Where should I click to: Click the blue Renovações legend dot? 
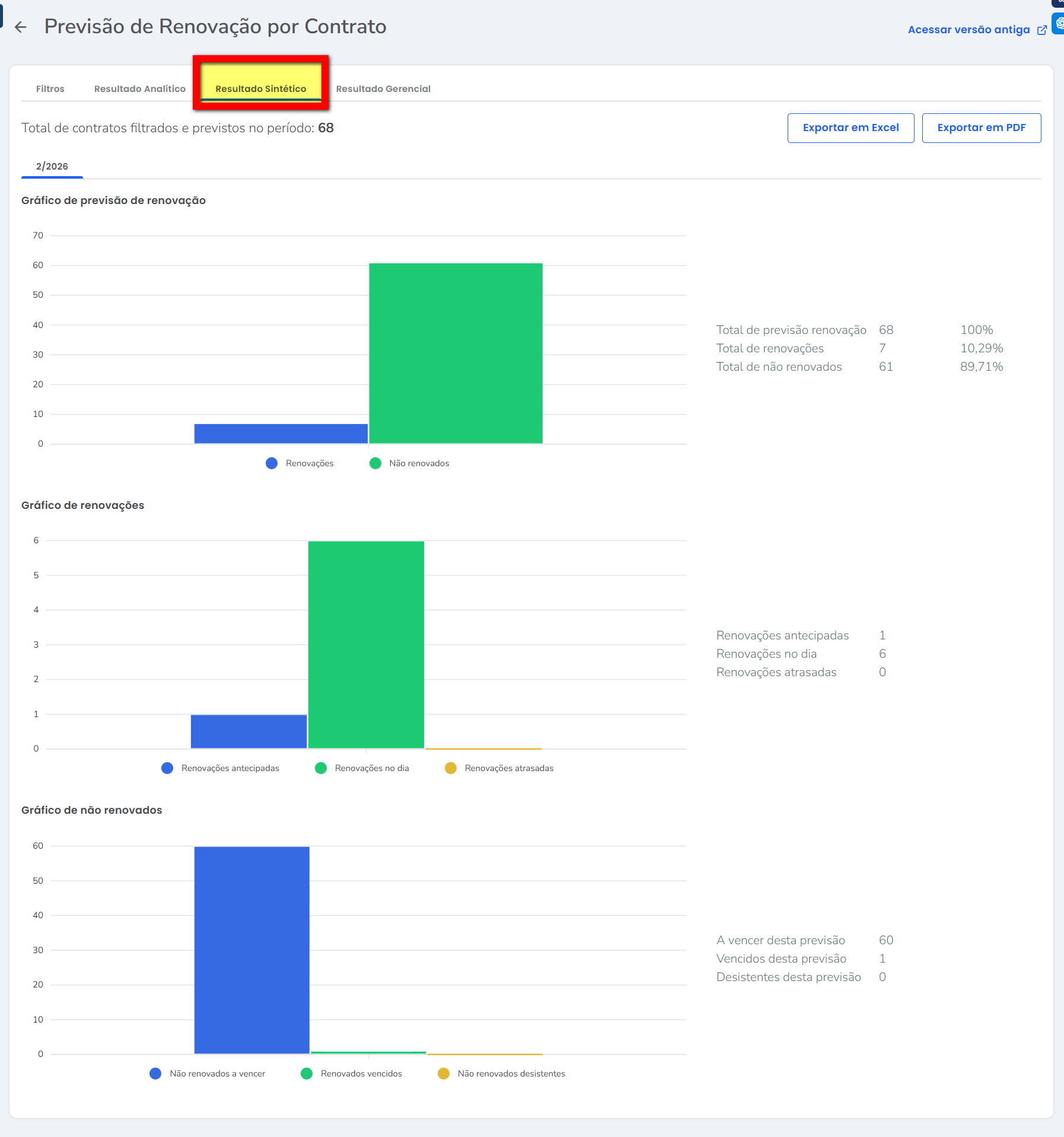point(272,463)
